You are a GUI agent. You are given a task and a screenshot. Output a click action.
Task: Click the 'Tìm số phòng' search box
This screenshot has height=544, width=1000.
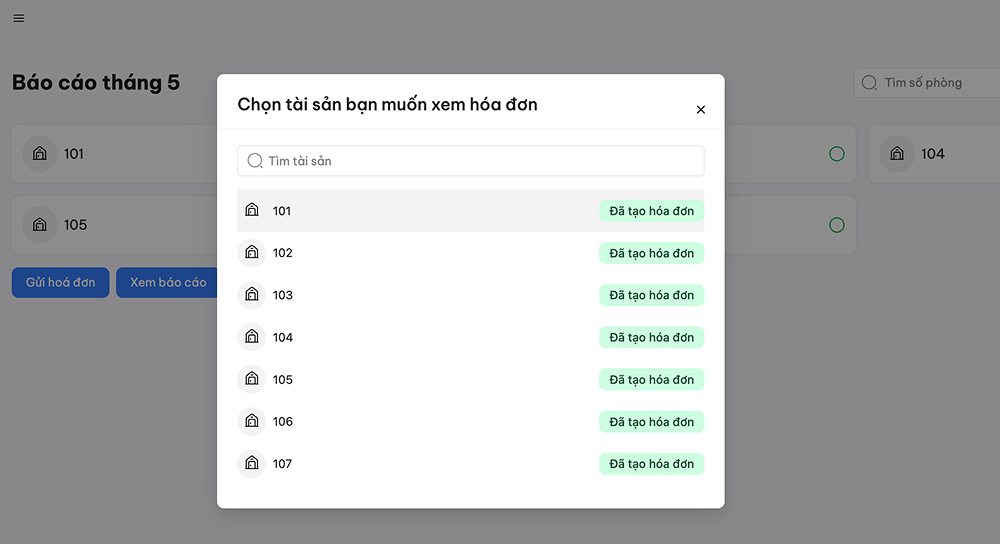pyautogui.click(x=927, y=83)
